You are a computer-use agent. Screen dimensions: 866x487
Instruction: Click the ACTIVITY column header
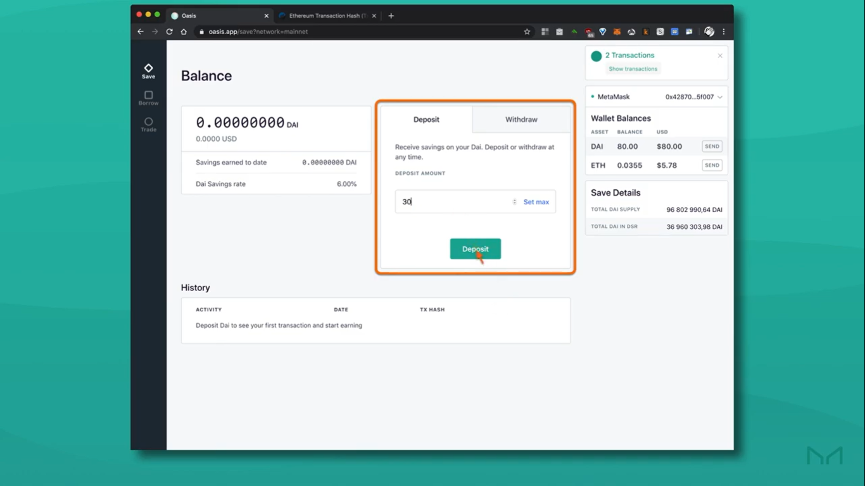pyautogui.click(x=208, y=310)
